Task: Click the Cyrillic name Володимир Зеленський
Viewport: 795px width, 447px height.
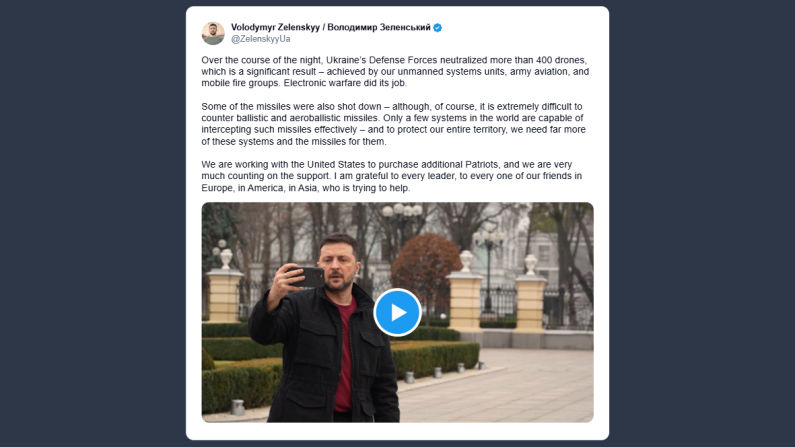Action: (379, 27)
